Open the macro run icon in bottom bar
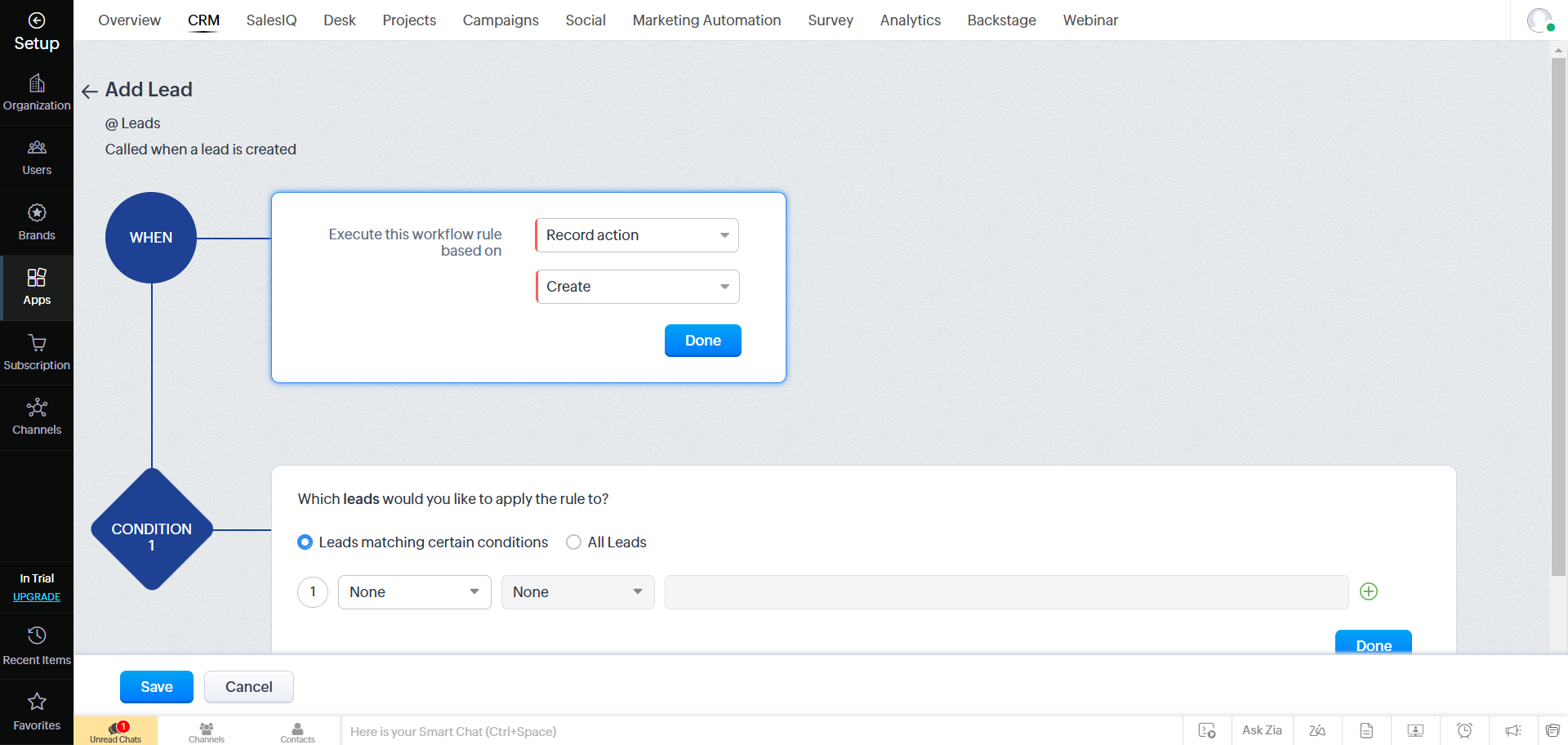 click(x=1207, y=730)
